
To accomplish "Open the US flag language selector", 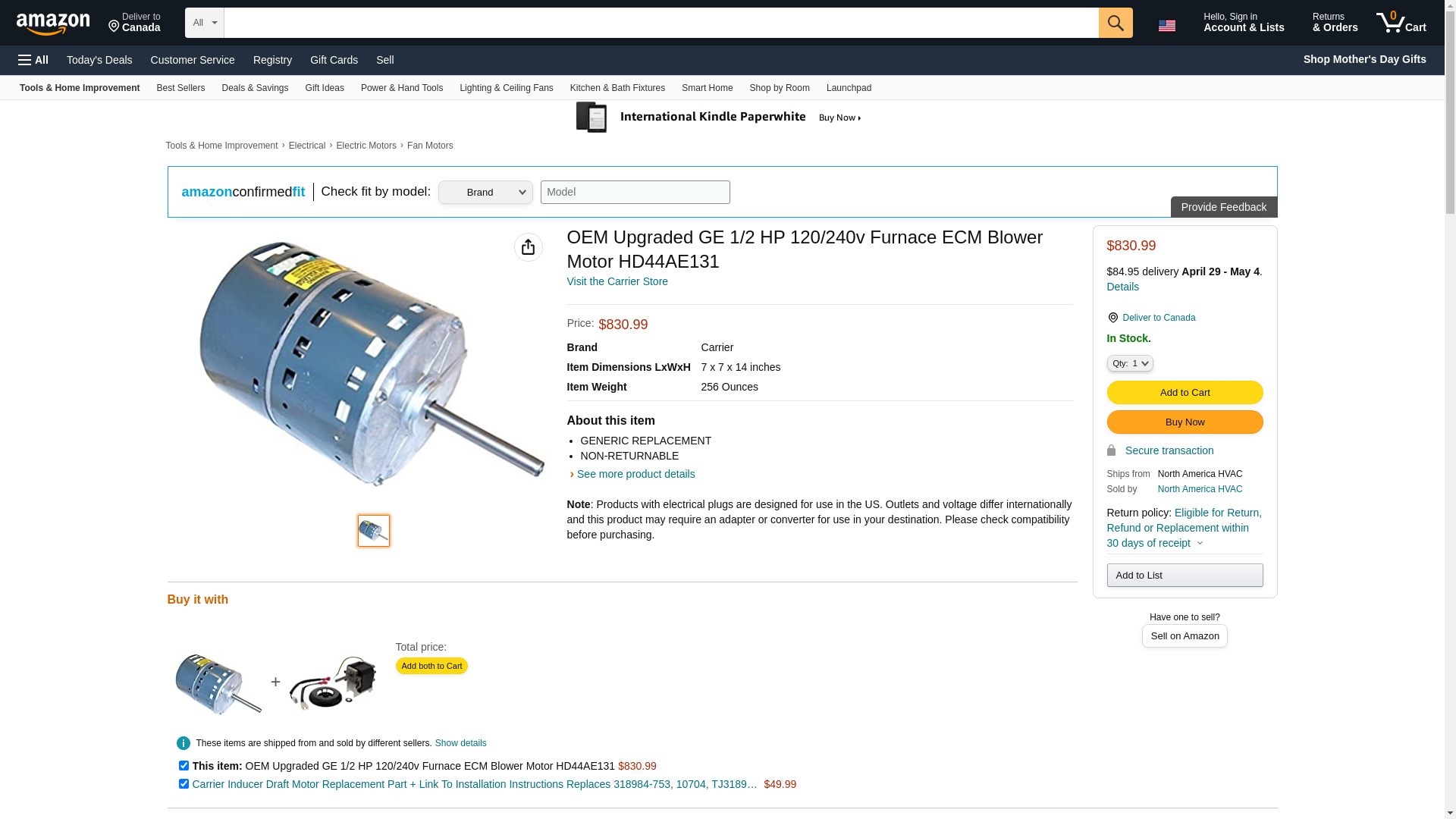I will pos(1166,26).
